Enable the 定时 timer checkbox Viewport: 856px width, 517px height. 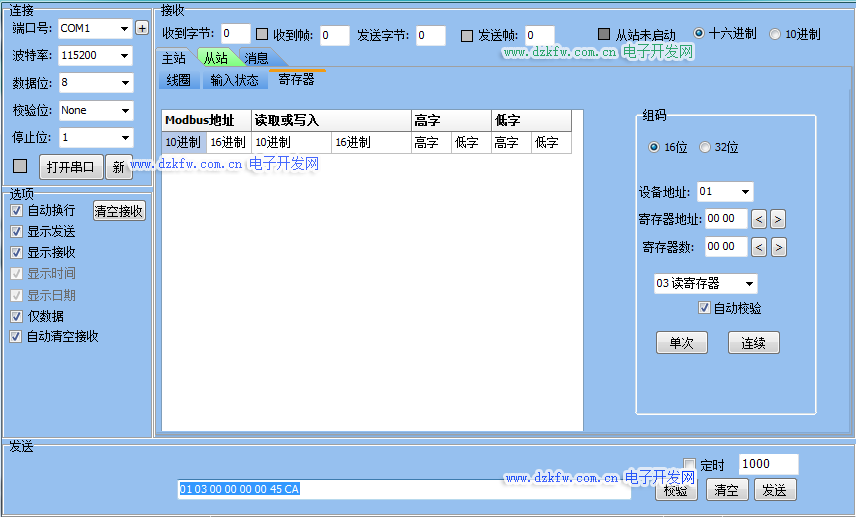pos(689,465)
